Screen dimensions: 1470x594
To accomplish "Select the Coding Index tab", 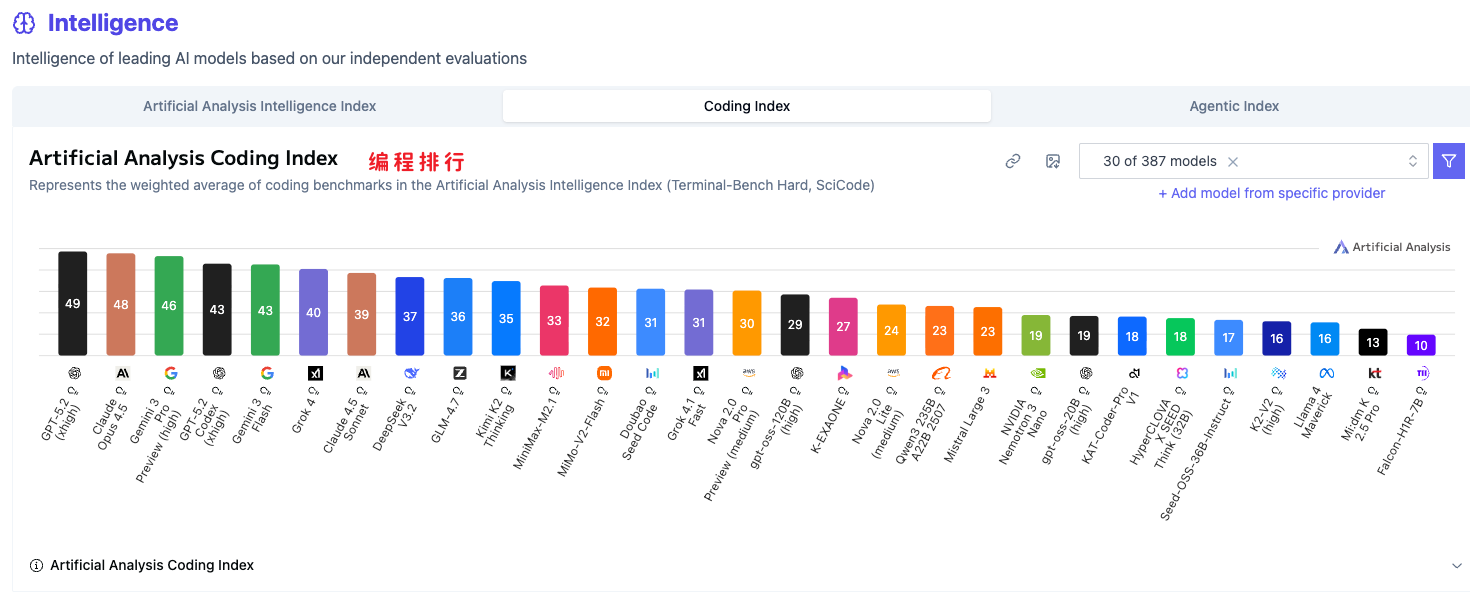I will pos(747,106).
